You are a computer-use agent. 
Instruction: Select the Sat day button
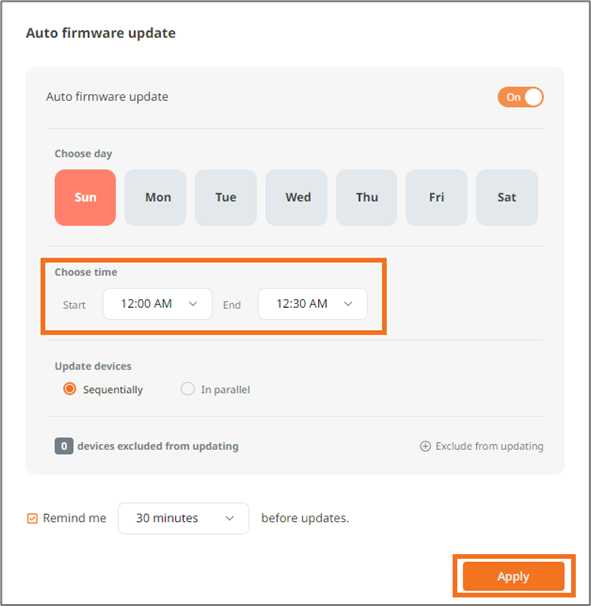click(507, 197)
